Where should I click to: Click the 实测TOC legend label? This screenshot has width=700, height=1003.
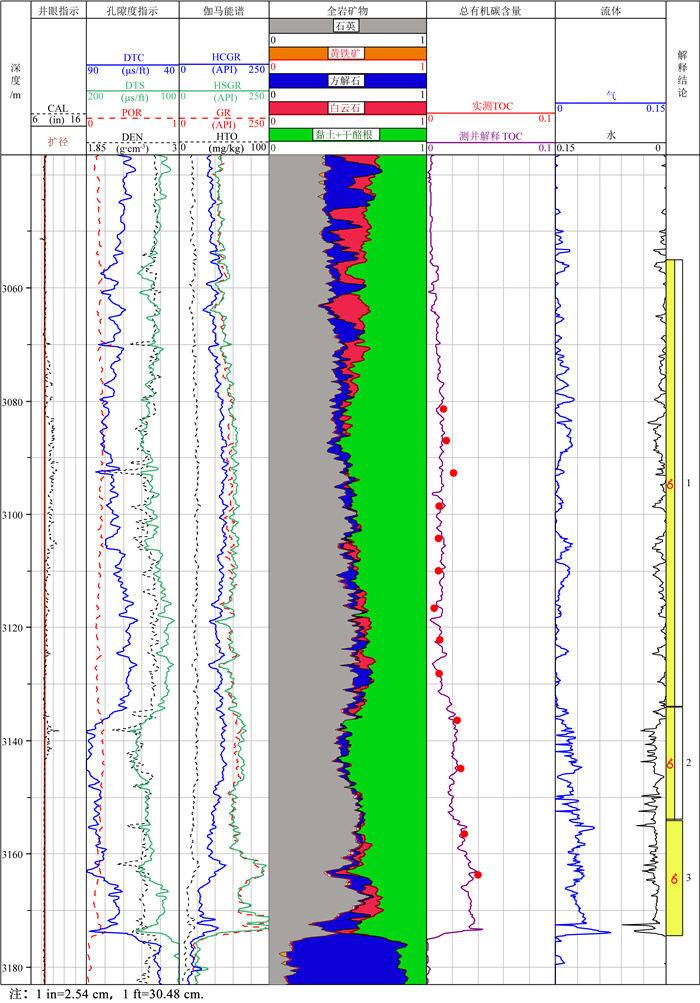pyautogui.click(x=490, y=105)
